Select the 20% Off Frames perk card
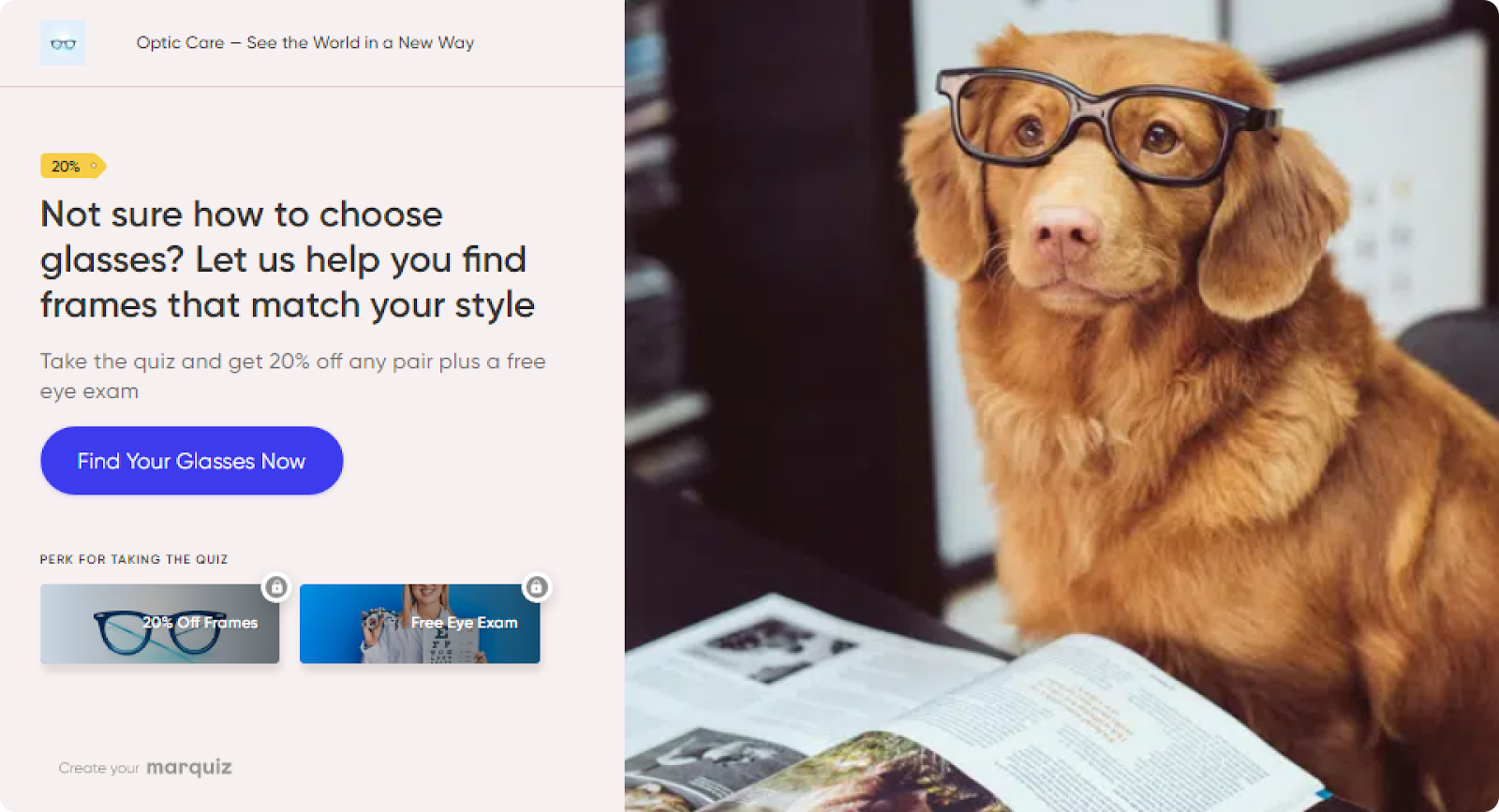Screen dimensions: 1499x812 tap(160, 624)
